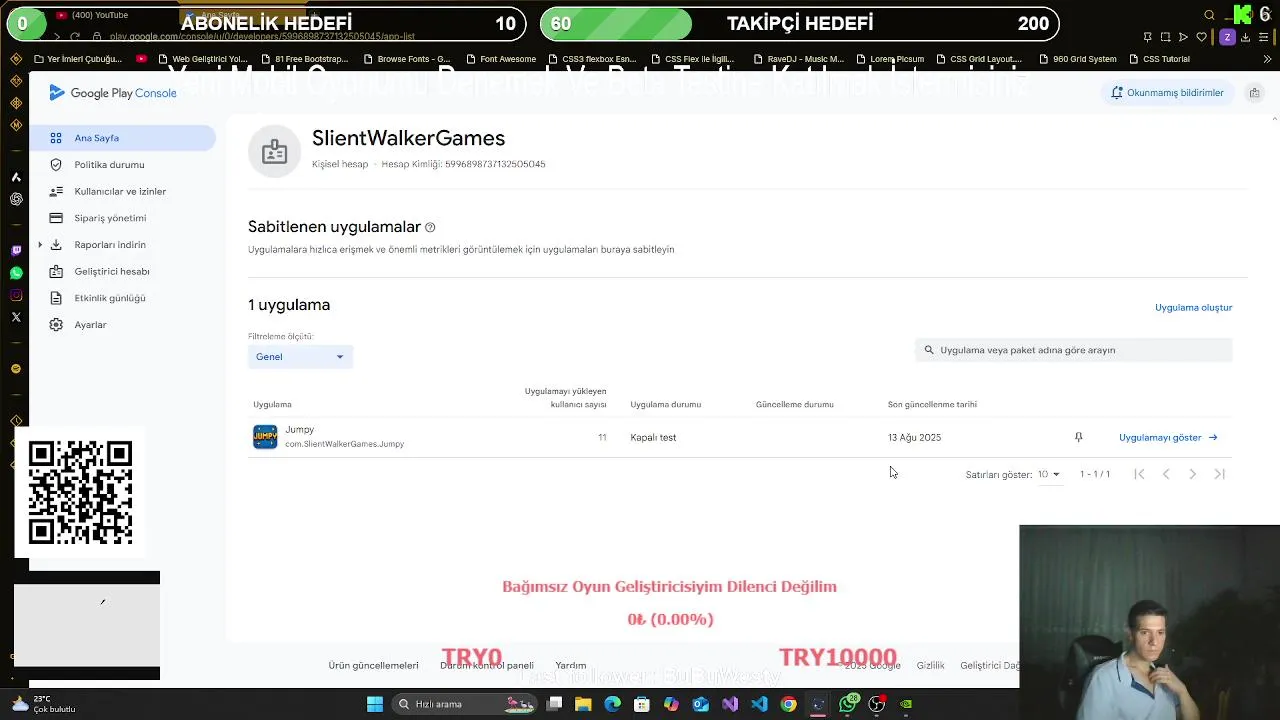Click 13 Ağu 2025 date cell
Viewport: 1280px width, 720px height.
pos(914,437)
